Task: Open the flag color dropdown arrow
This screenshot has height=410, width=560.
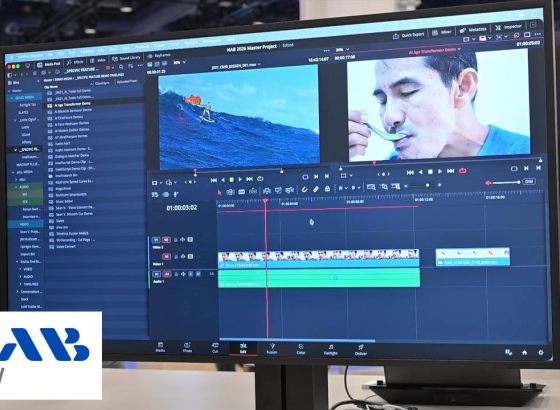Action: pyautogui.click(x=346, y=188)
